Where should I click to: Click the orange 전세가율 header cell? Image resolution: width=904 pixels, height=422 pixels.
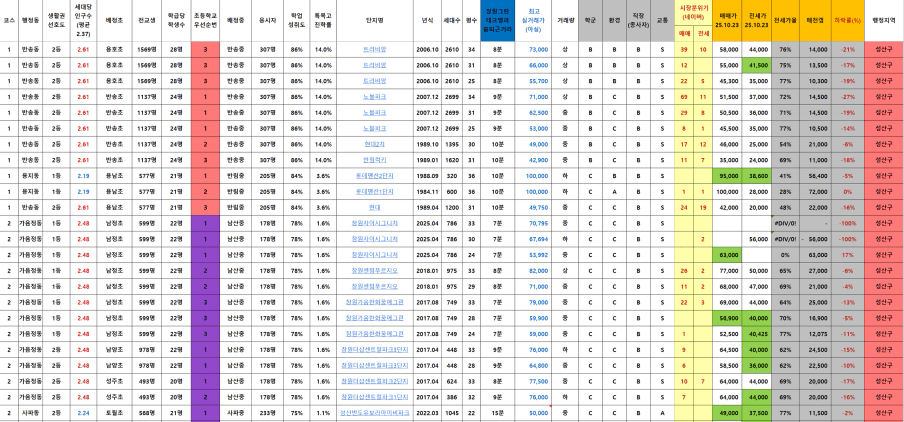pyautogui.click(x=785, y=19)
